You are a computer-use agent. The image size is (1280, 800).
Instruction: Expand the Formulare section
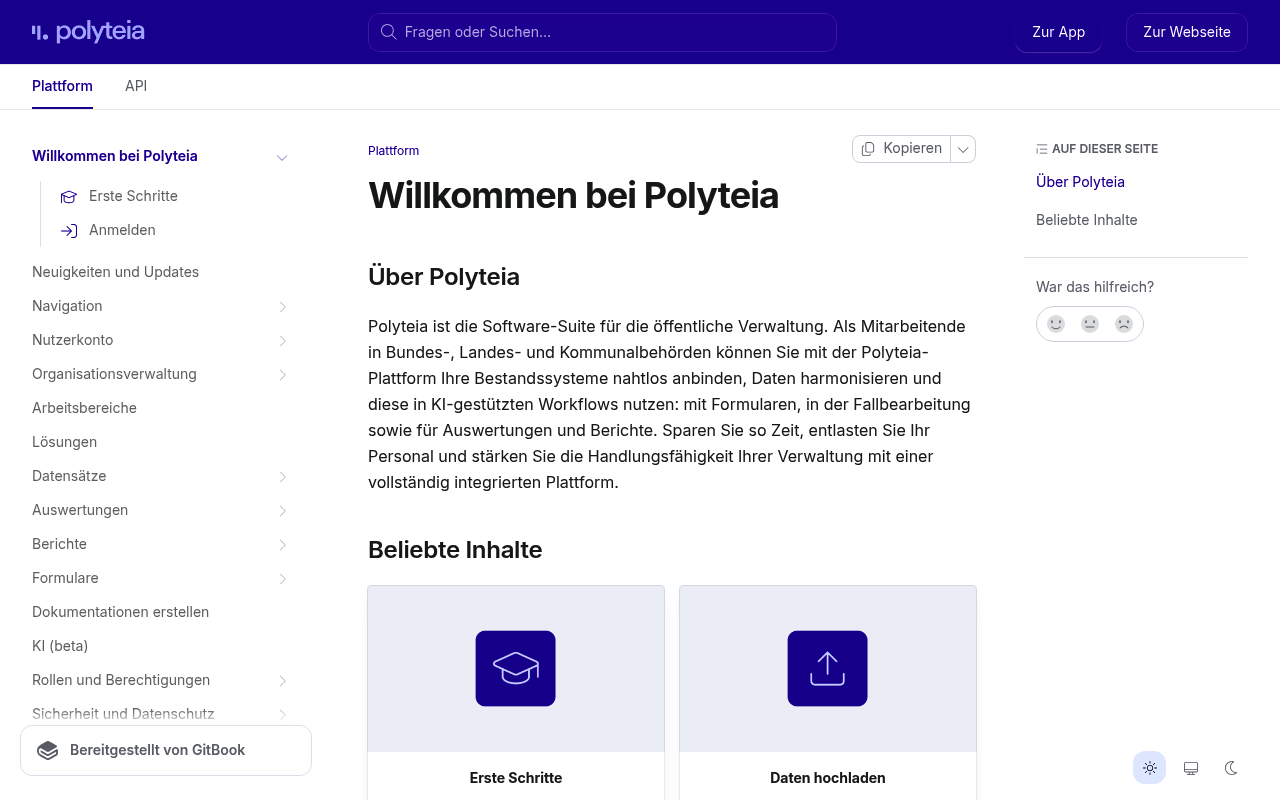click(x=283, y=579)
